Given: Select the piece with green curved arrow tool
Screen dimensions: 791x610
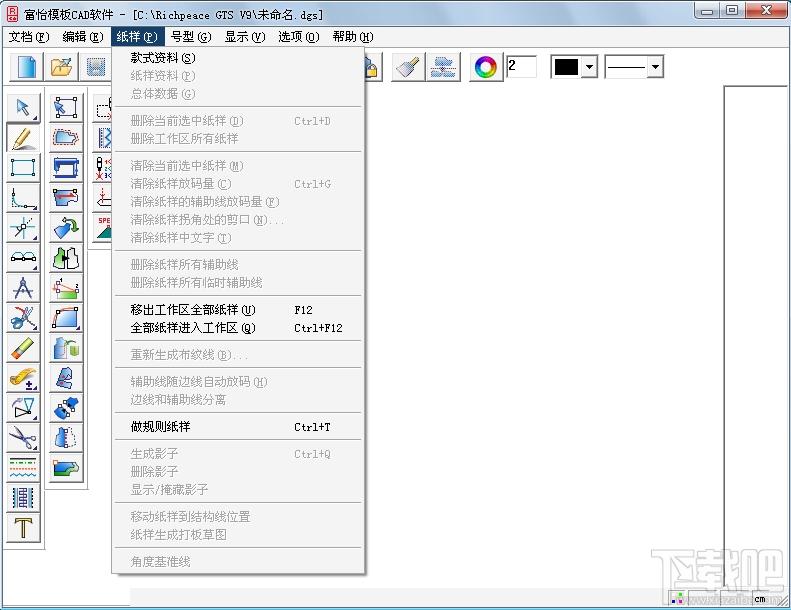Looking at the screenshot, I should [x=66, y=227].
